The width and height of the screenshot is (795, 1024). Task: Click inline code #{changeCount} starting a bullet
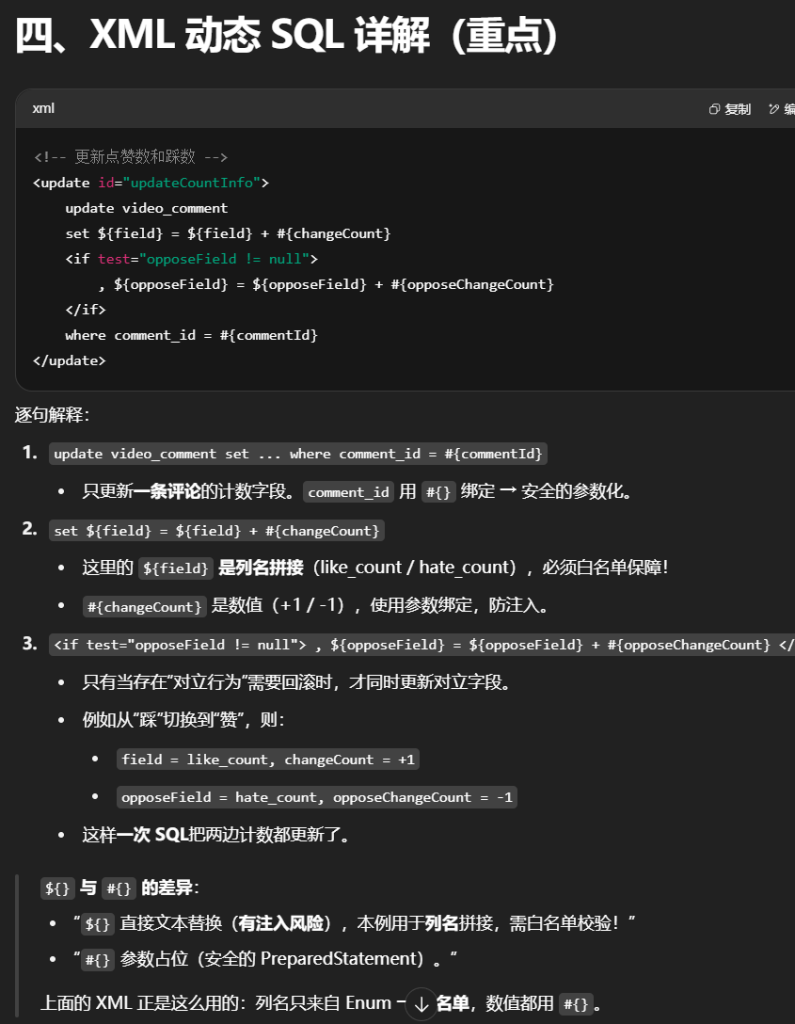click(144, 606)
